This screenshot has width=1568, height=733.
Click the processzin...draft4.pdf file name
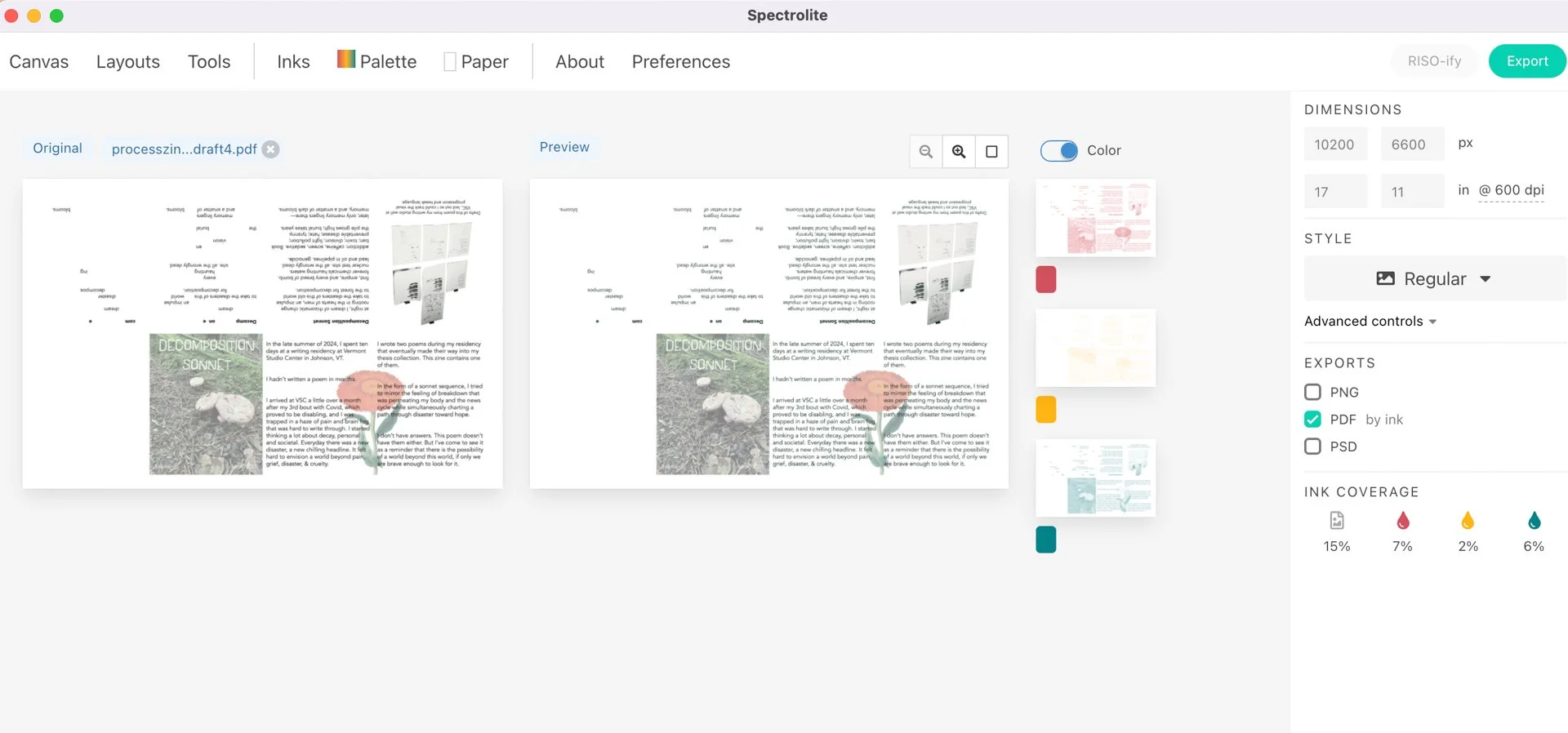[184, 149]
